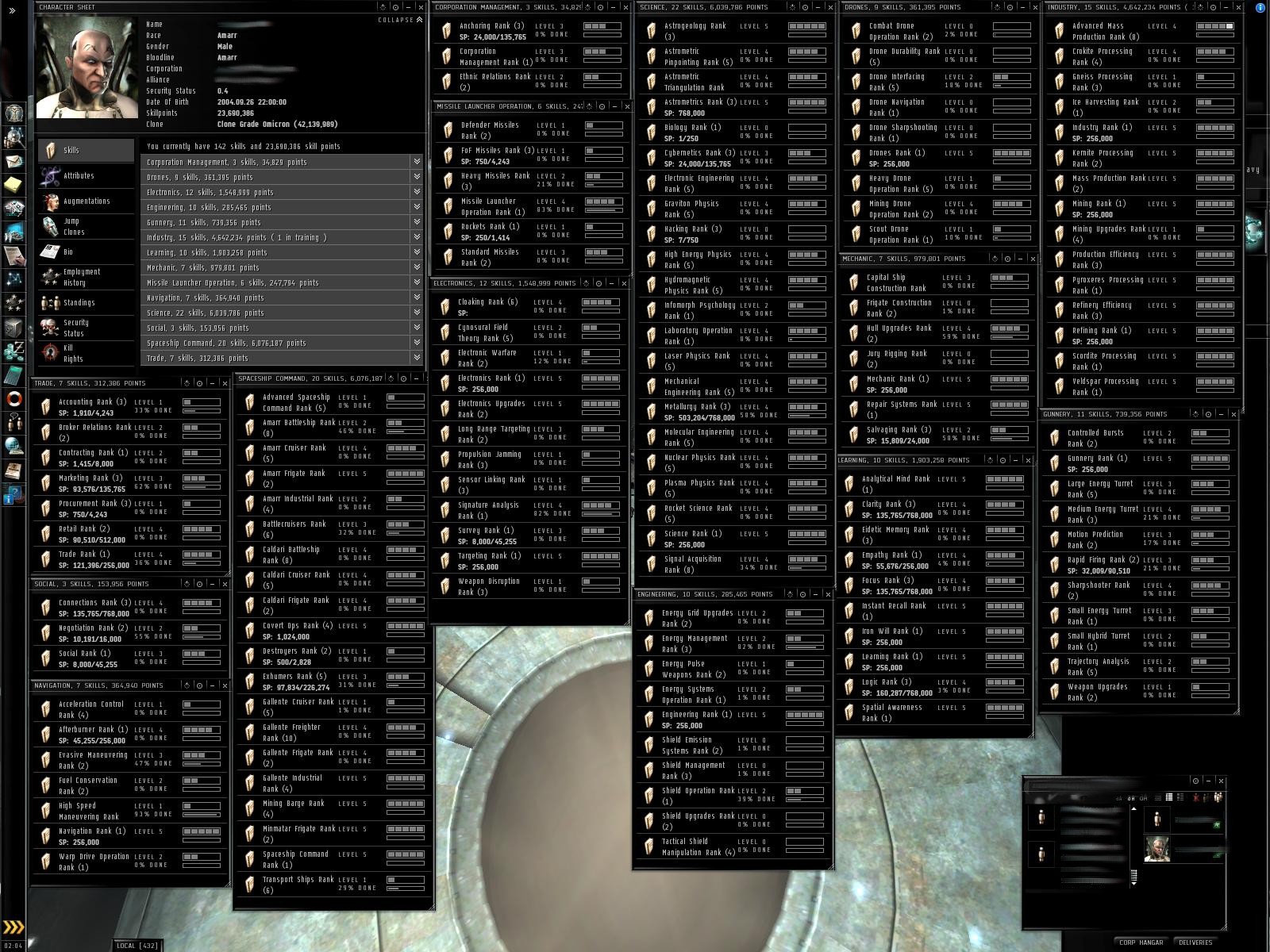Viewport: 1270px width, 952px height.
Task: Open the Kill Rights tab
Action: (x=87, y=353)
